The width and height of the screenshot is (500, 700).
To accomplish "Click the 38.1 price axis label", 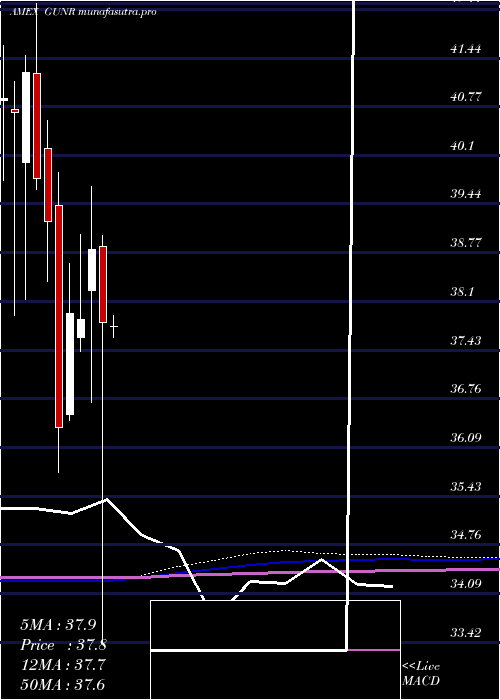I will tap(462, 292).
